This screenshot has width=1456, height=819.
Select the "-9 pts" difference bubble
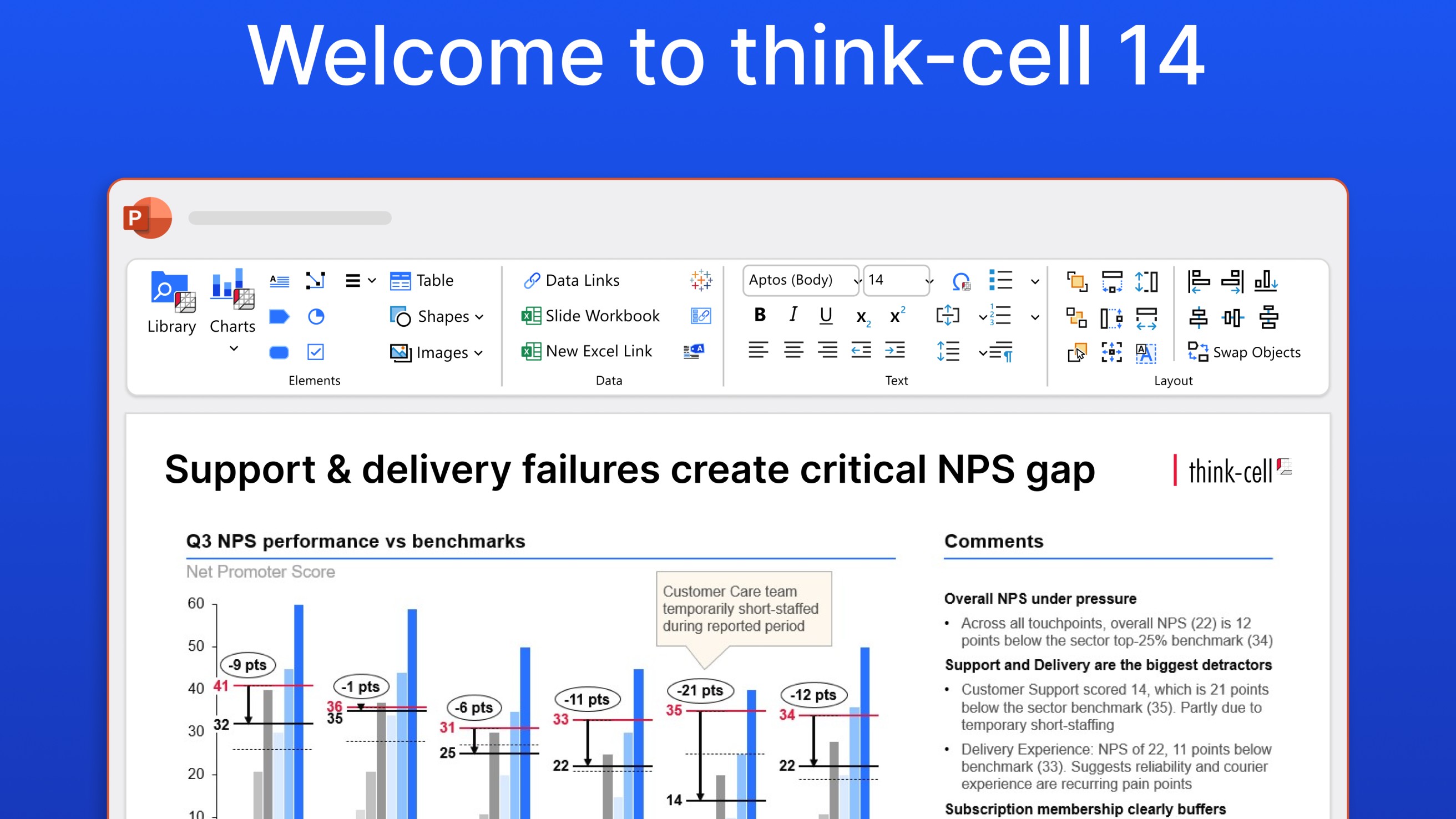click(247, 665)
